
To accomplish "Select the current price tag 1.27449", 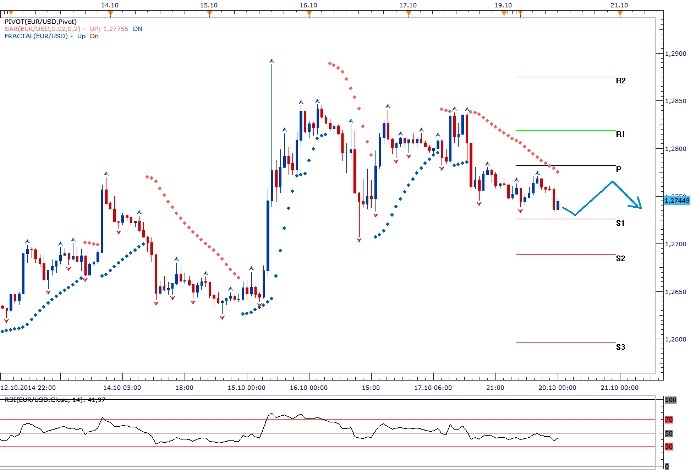I will (x=675, y=200).
